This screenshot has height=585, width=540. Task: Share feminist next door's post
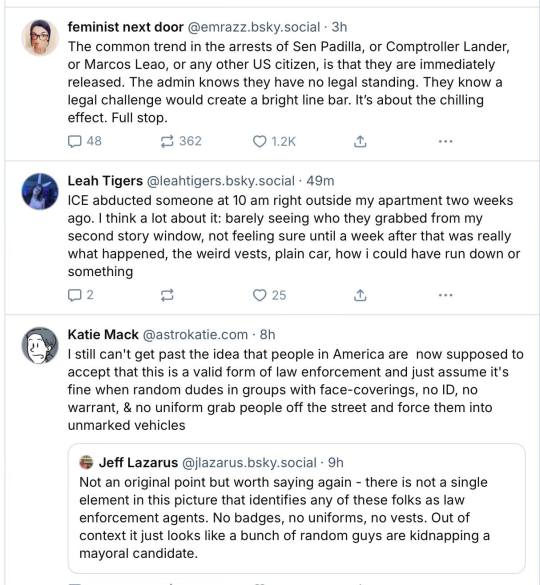pos(360,141)
